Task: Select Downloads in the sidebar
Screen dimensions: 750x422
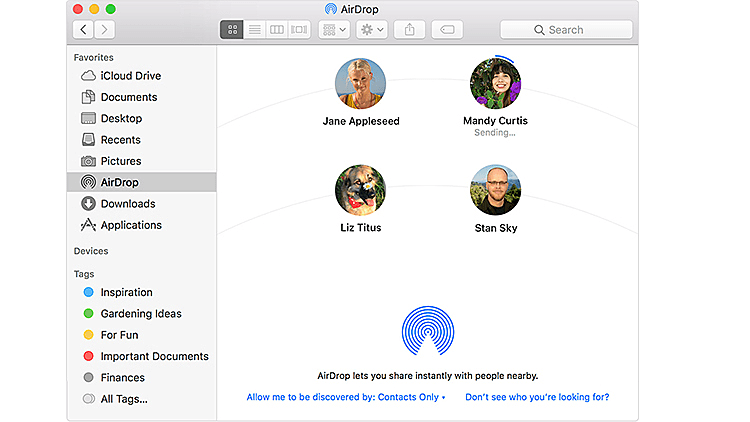Action: point(128,204)
